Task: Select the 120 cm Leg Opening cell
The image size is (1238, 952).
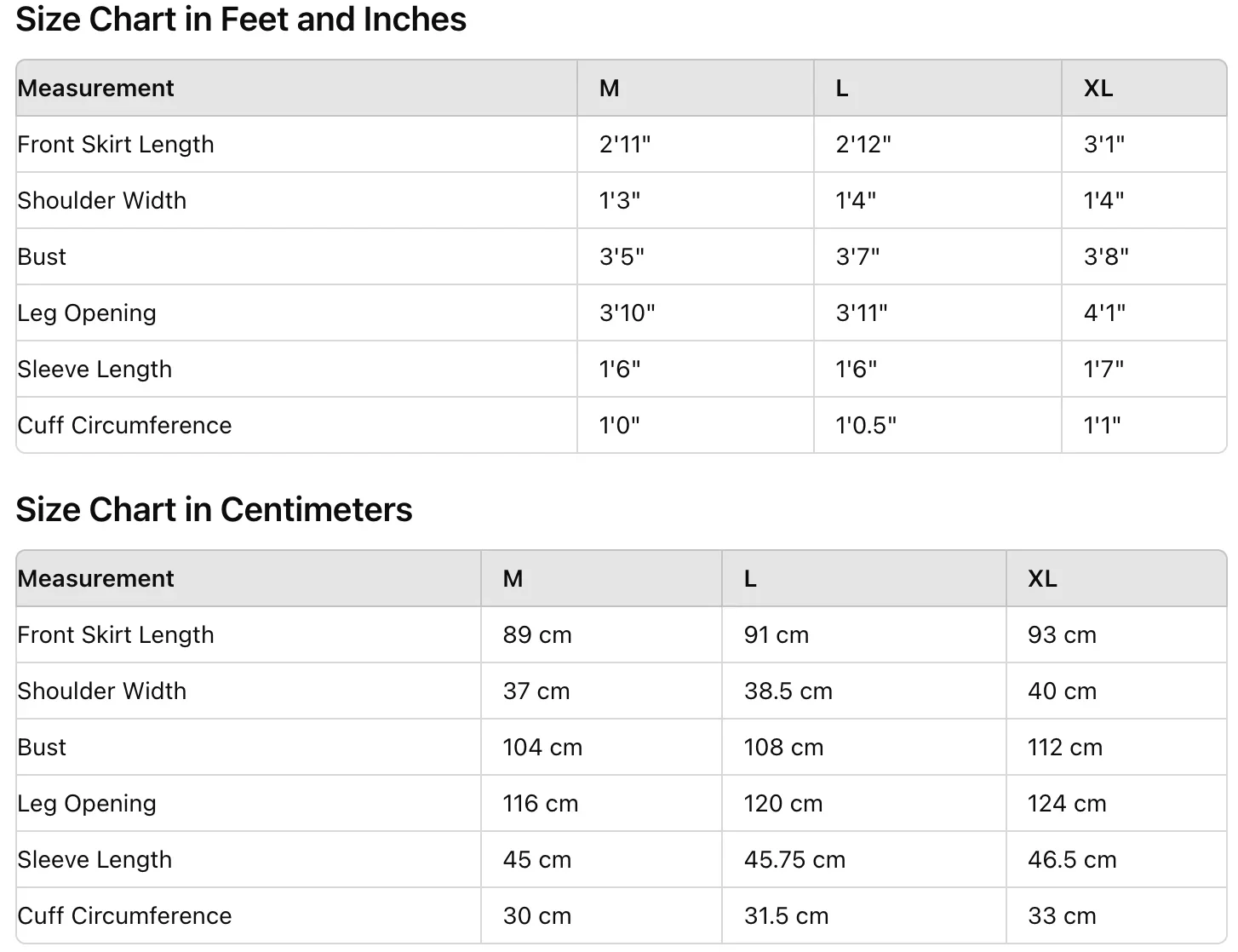Action: 782,803
